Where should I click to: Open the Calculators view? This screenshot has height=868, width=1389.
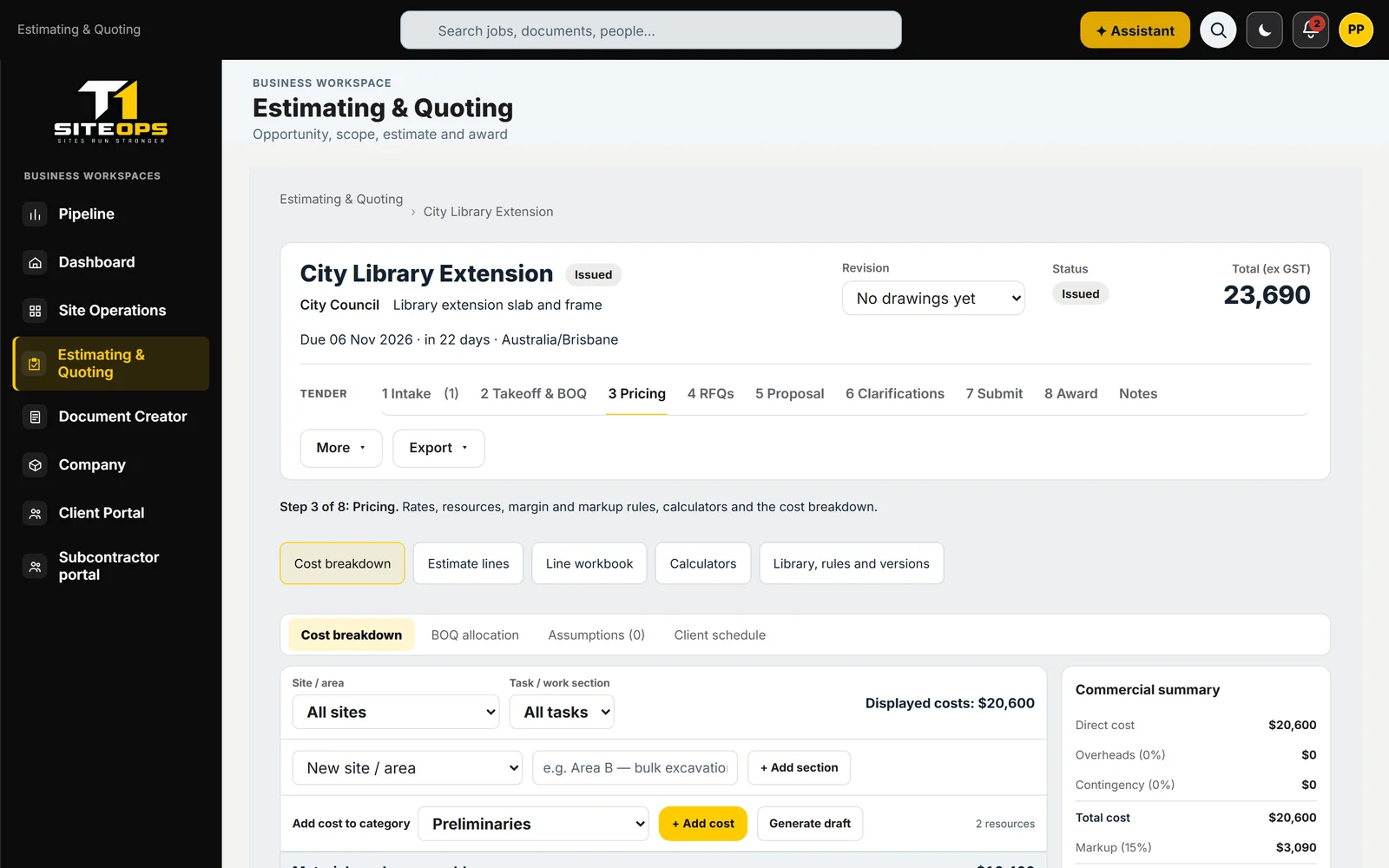click(703, 563)
